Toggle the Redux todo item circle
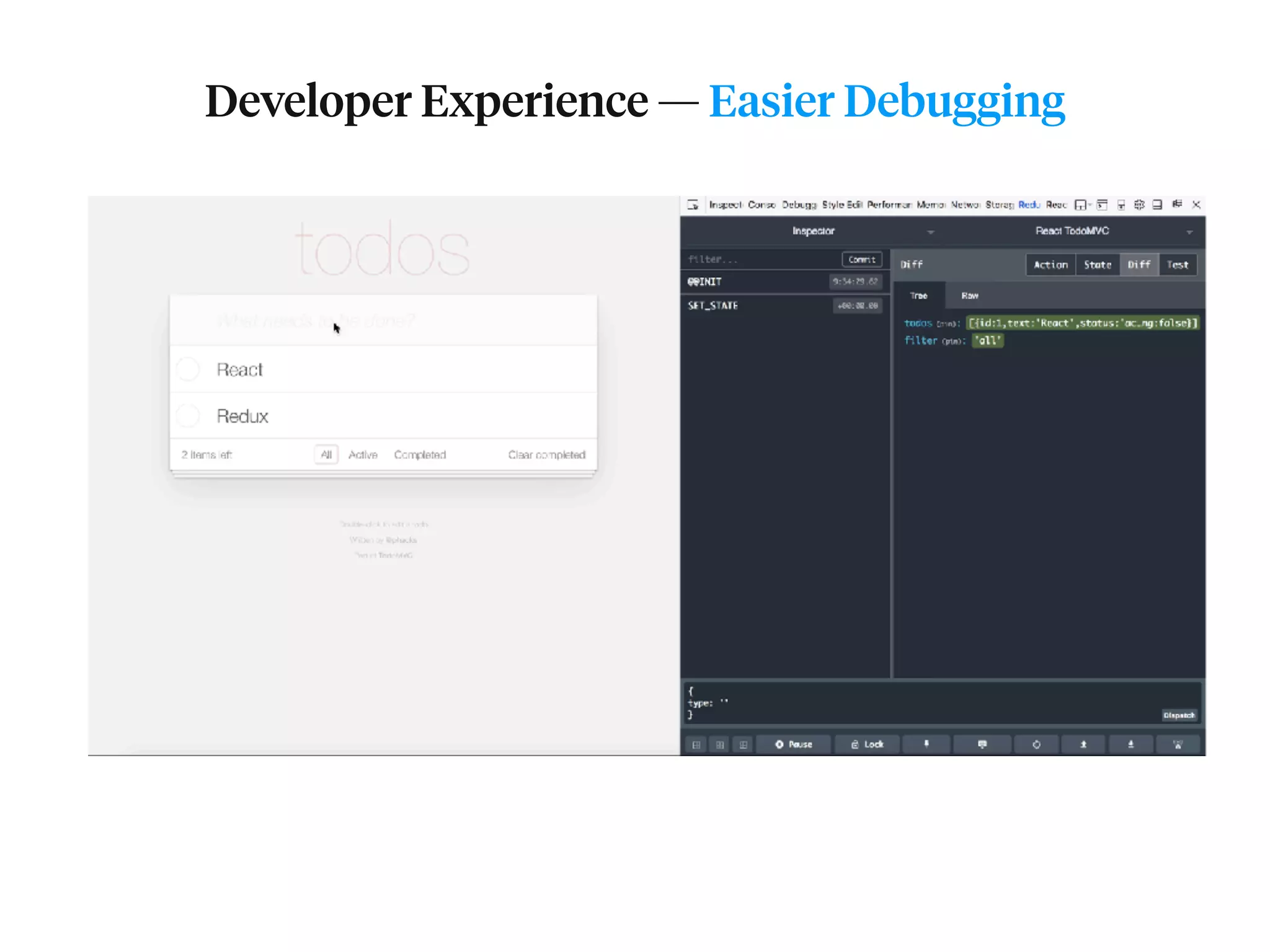This screenshot has width=1270, height=952. click(188, 415)
